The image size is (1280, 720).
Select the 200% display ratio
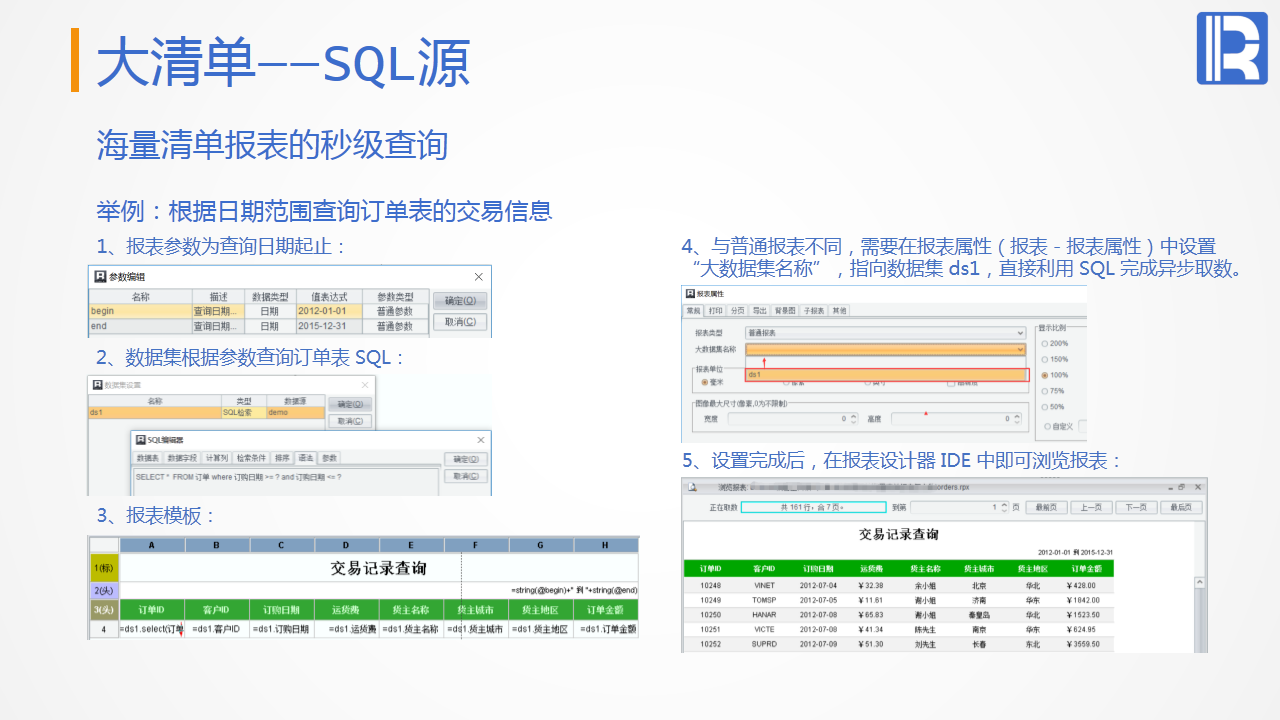pyautogui.click(x=1055, y=343)
